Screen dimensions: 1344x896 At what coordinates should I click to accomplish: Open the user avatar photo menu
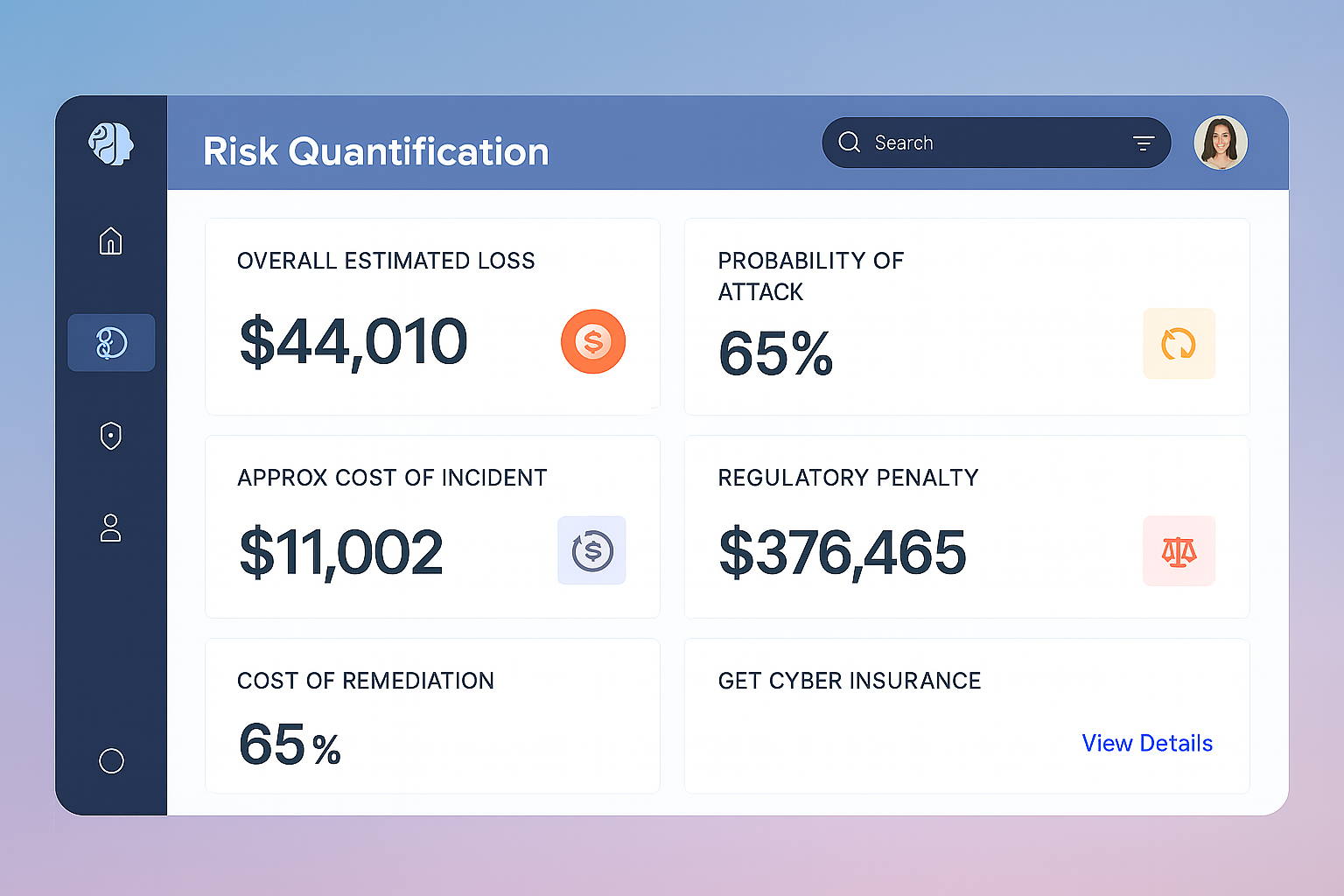coord(1221,143)
